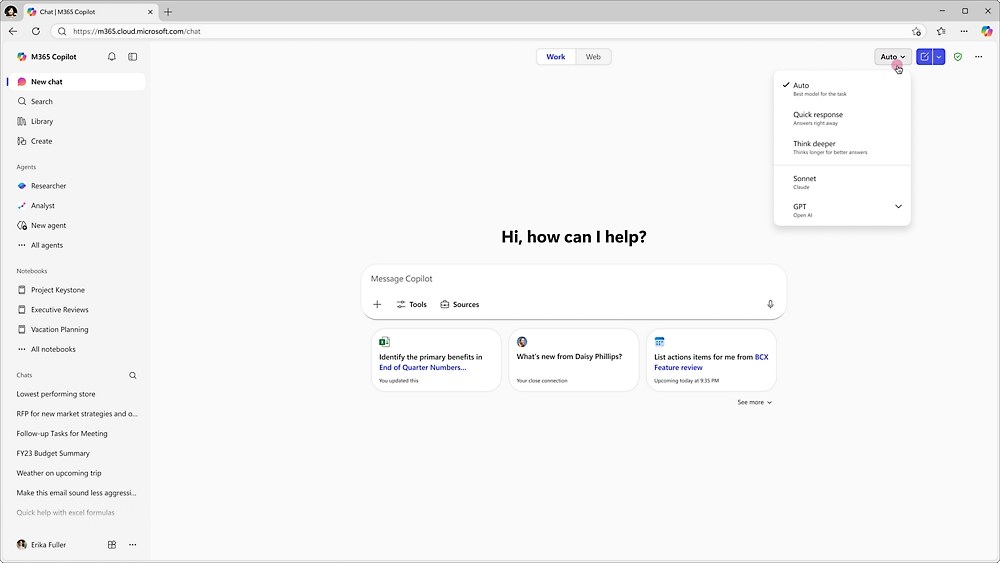The width and height of the screenshot is (1000, 563).
Task: Open Vacation Planning notebook
Action: coord(77,329)
